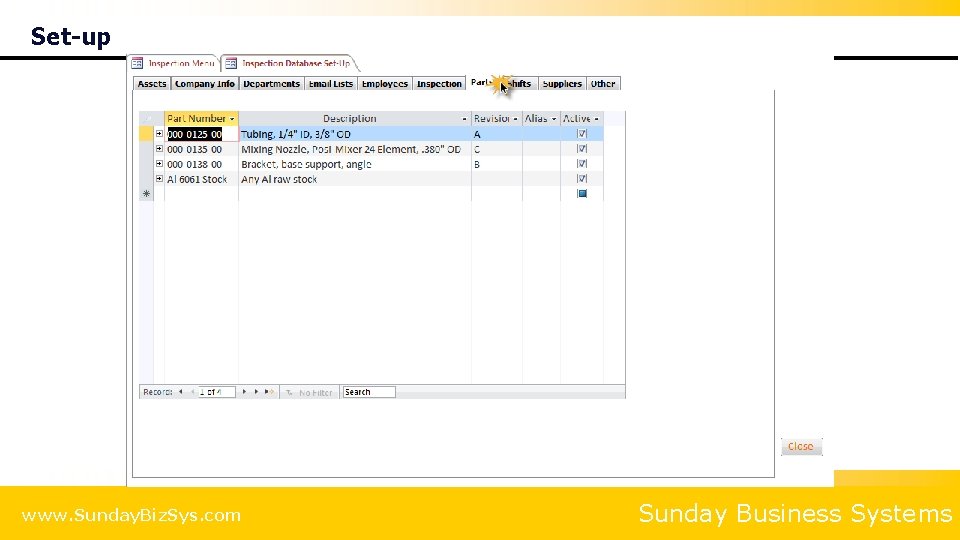This screenshot has height=540, width=960.
Task: Toggle Active checkbox for Al raw stock row
Action: 582,179
